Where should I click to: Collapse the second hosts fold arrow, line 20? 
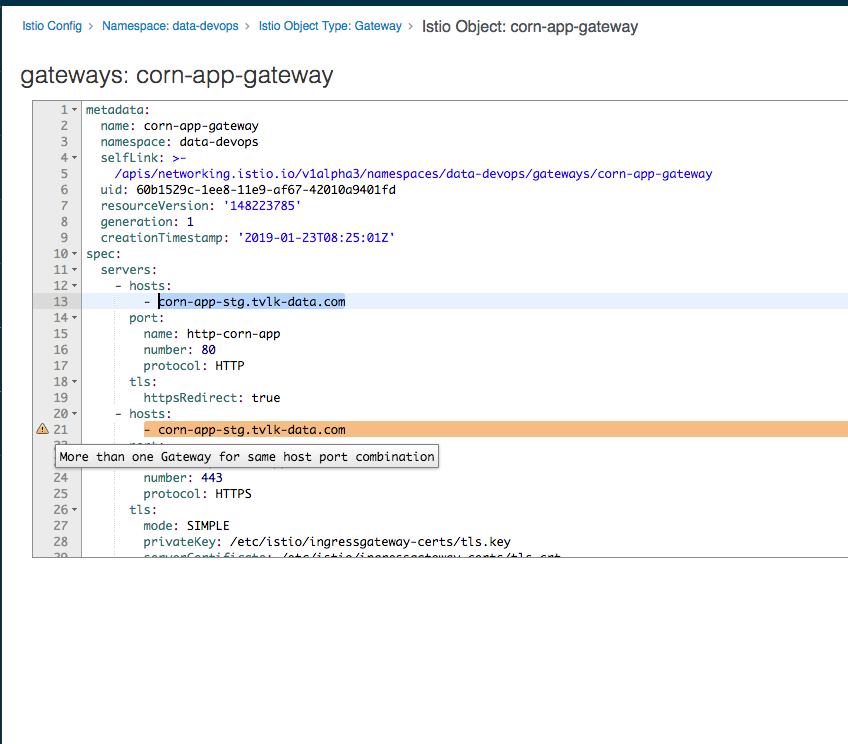pyautogui.click(x=75, y=414)
